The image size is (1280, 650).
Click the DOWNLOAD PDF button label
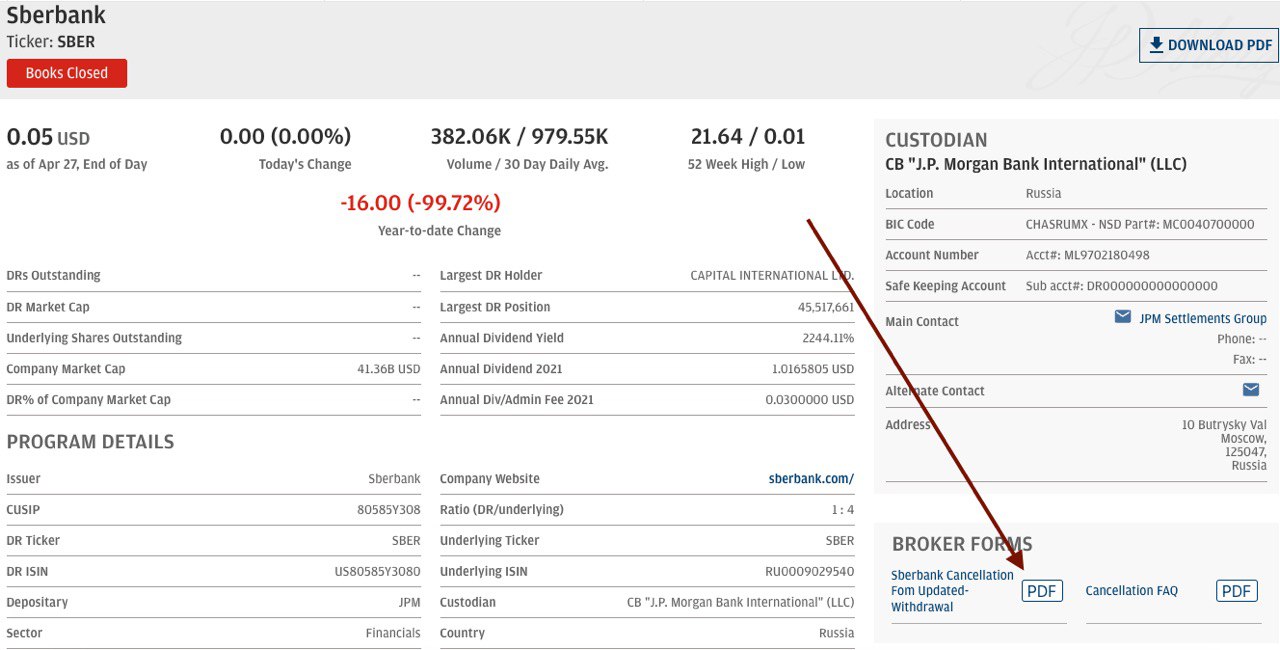pos(1219,45)
